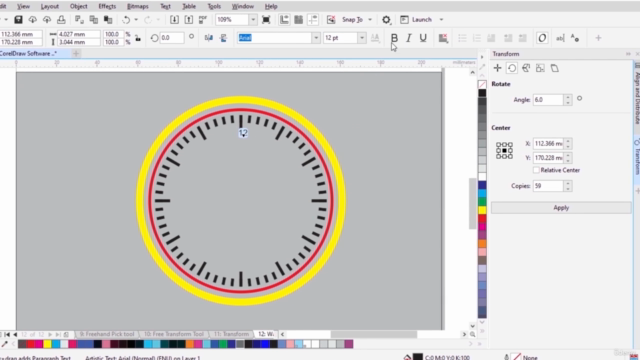Open the Snap To dropdown

[370, 20]
